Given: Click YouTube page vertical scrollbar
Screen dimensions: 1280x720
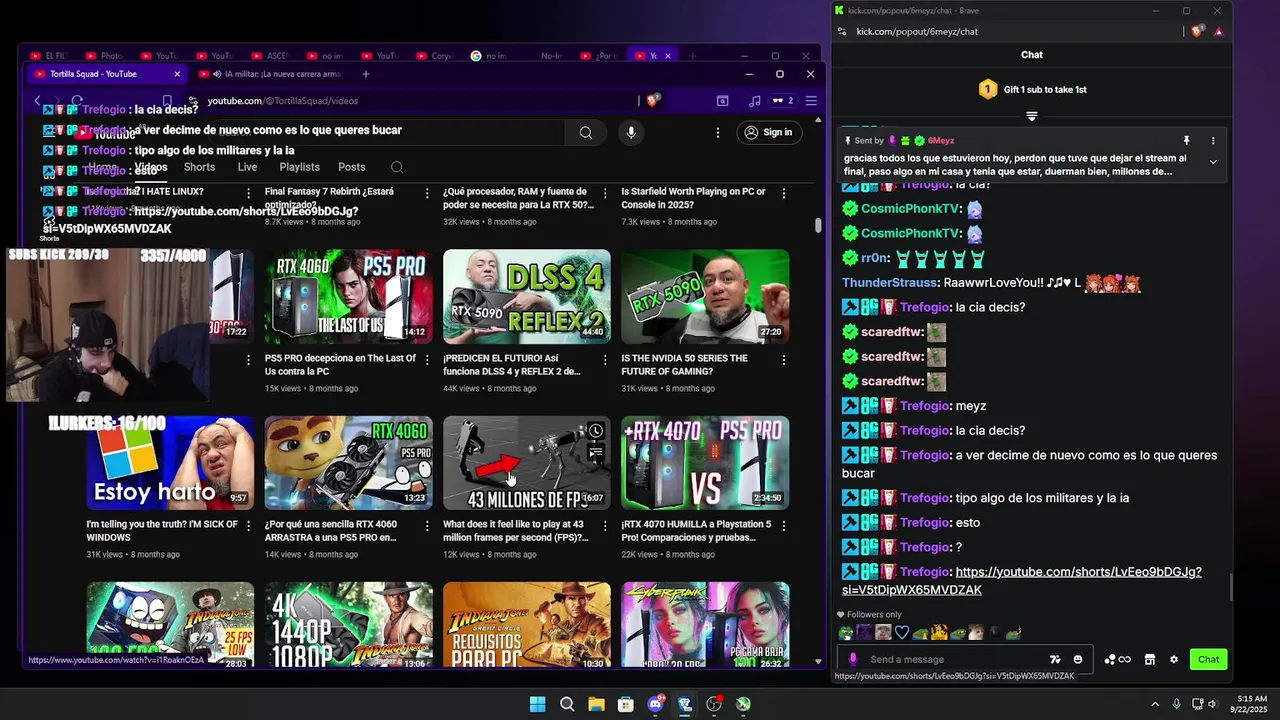Looking at the screenshot, I should 817,226.
